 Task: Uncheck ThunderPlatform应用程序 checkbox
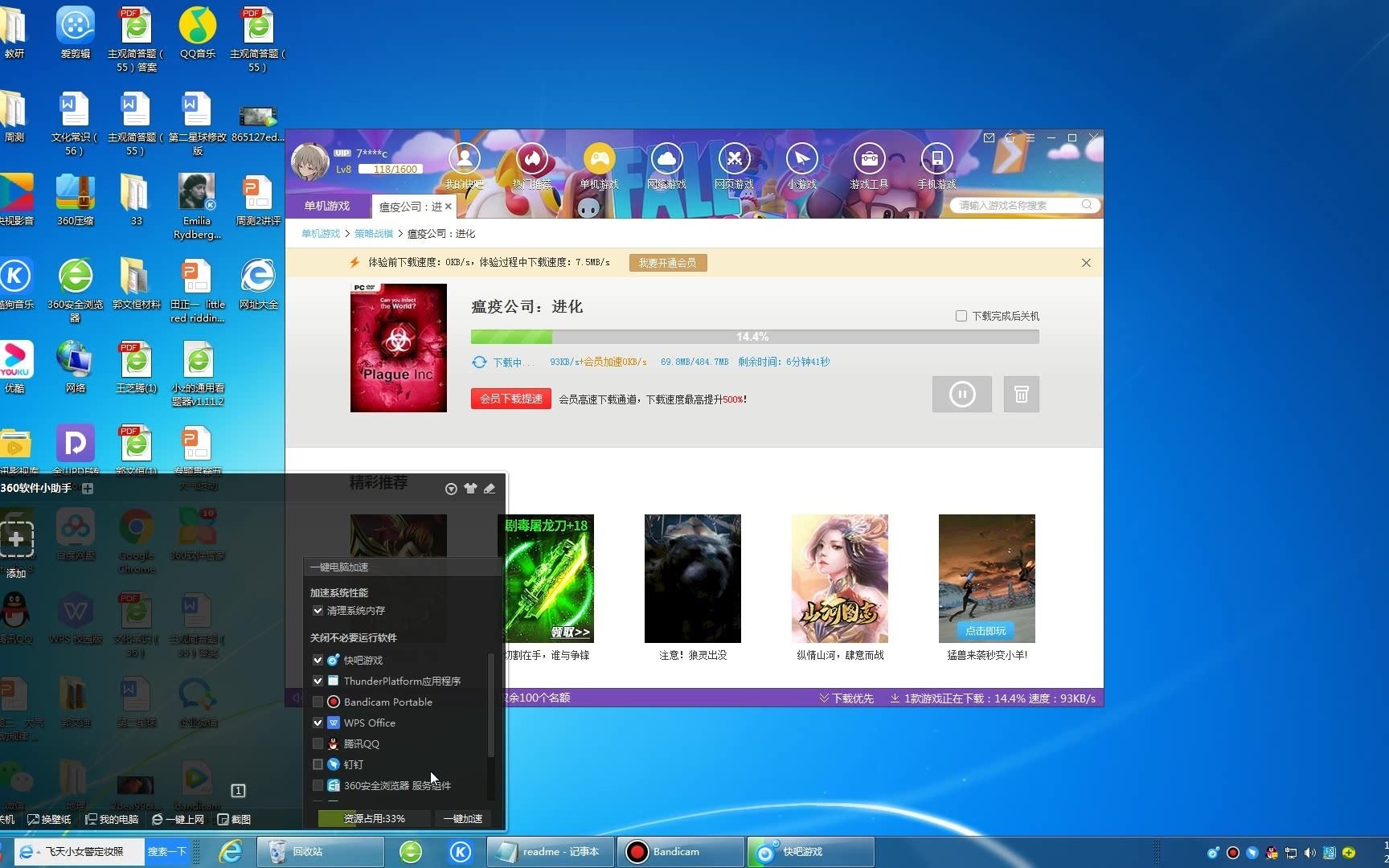click(x=318, y=681)
